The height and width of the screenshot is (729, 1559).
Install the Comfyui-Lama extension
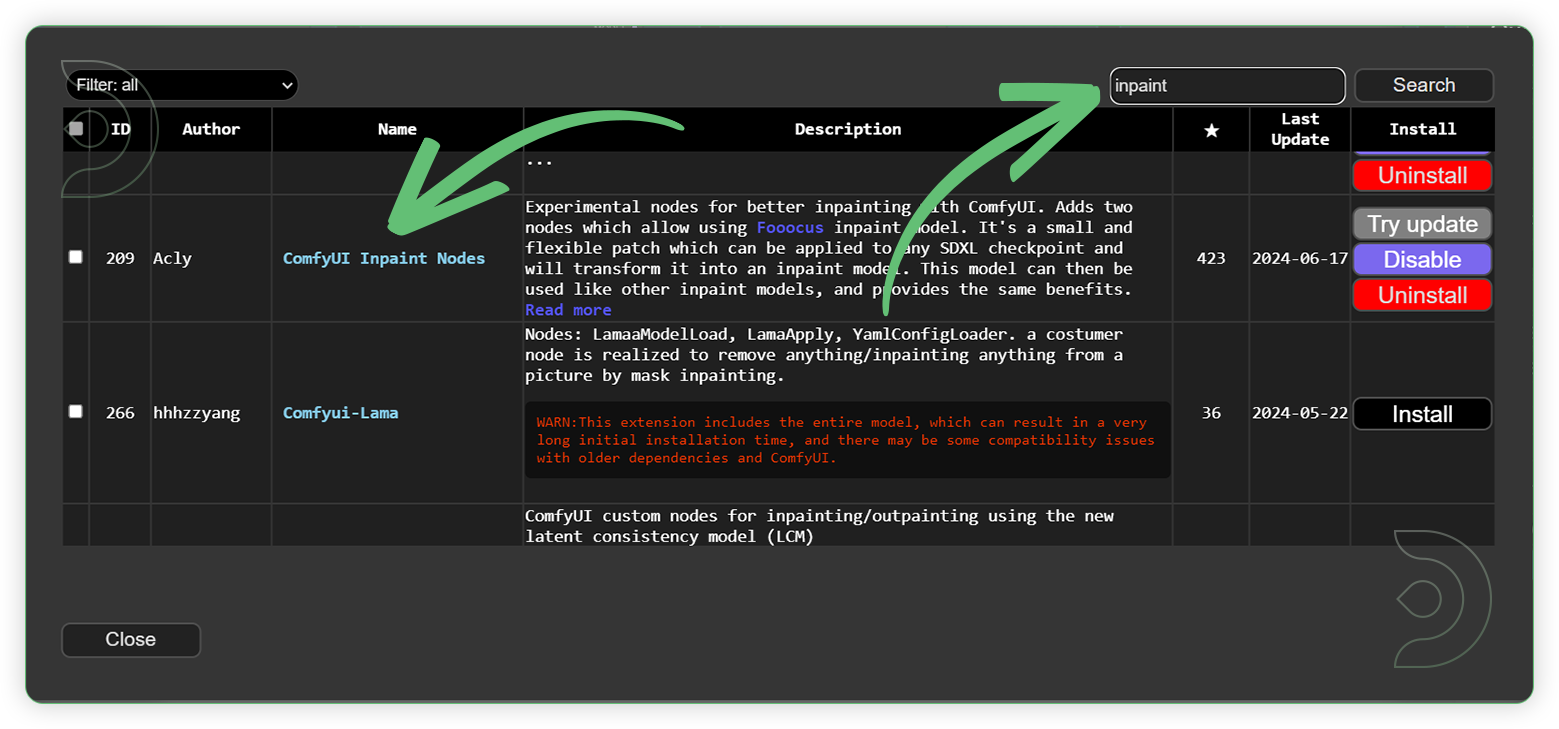pos(1421,413)
